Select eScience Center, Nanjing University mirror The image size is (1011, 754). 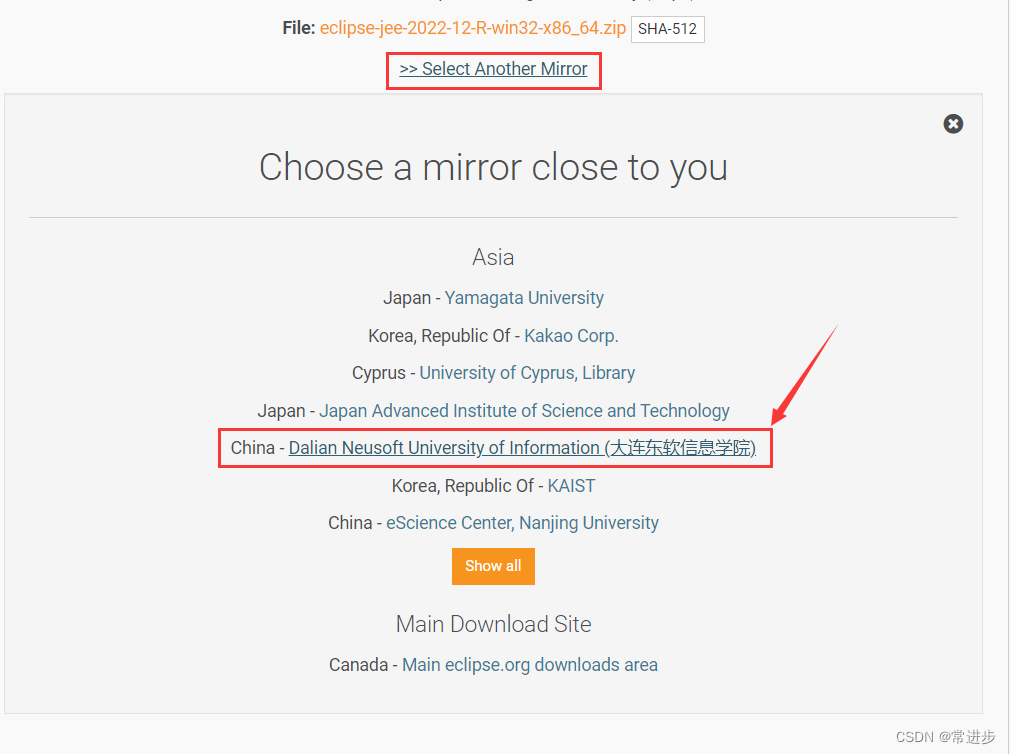coord(522,523)
